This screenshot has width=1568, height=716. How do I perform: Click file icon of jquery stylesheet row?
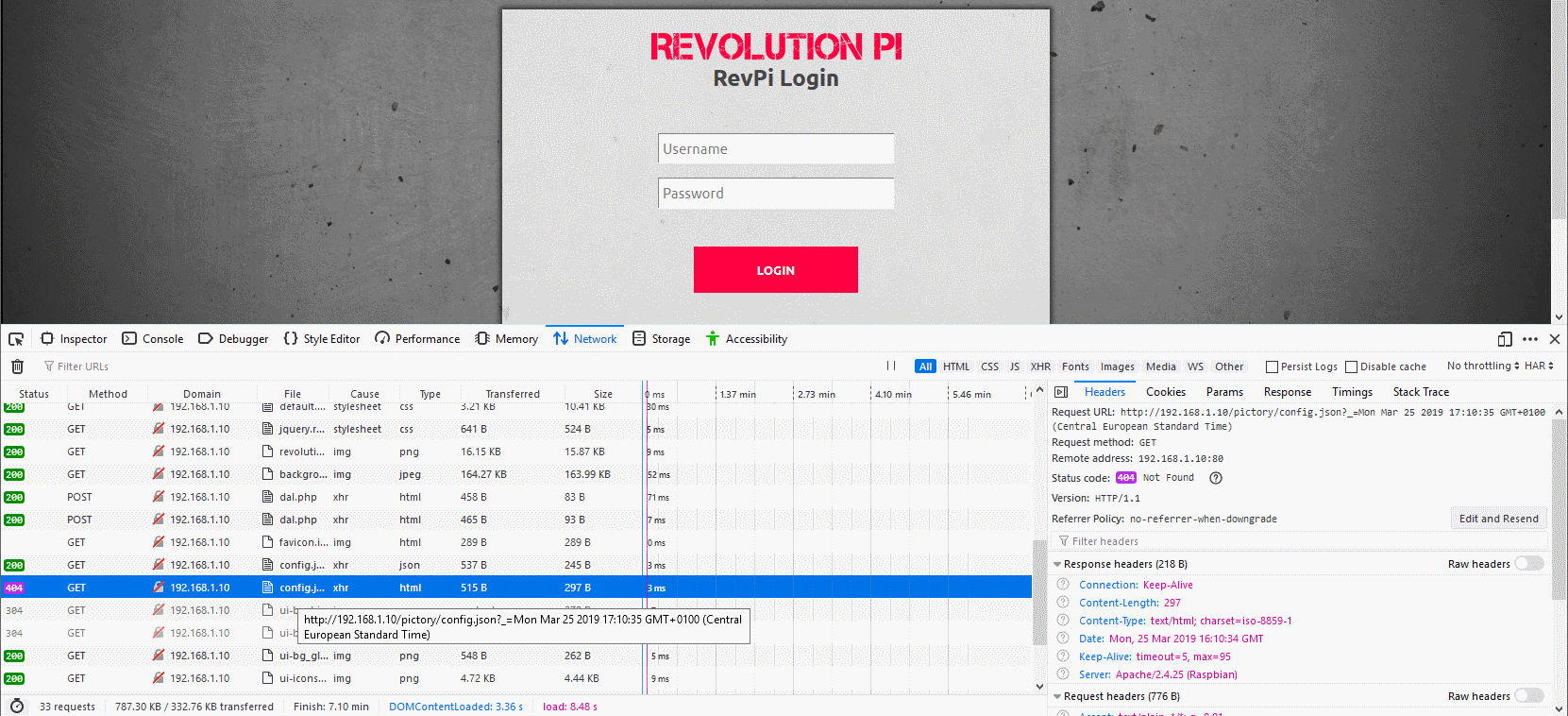pos(268,429)
